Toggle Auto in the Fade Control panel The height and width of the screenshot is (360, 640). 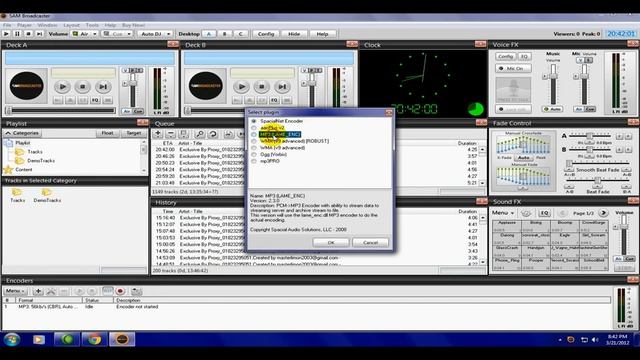[x=524, y=157]
